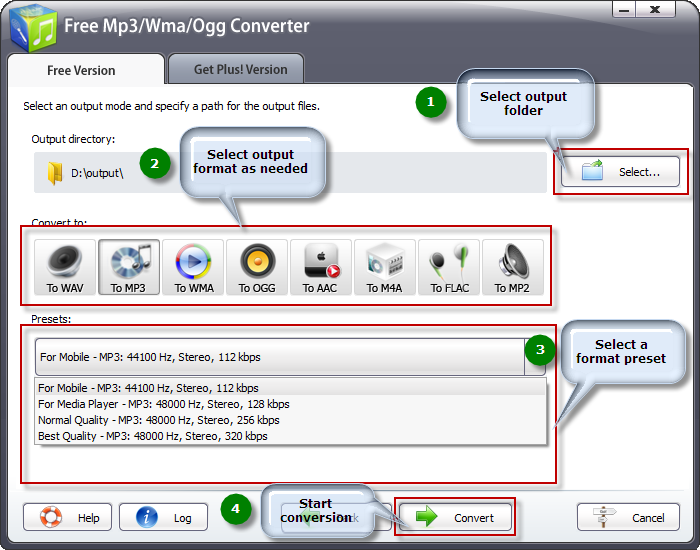Pick the To WMA converter icon
The height and width of the screenshot is (550, 700).
193,267
